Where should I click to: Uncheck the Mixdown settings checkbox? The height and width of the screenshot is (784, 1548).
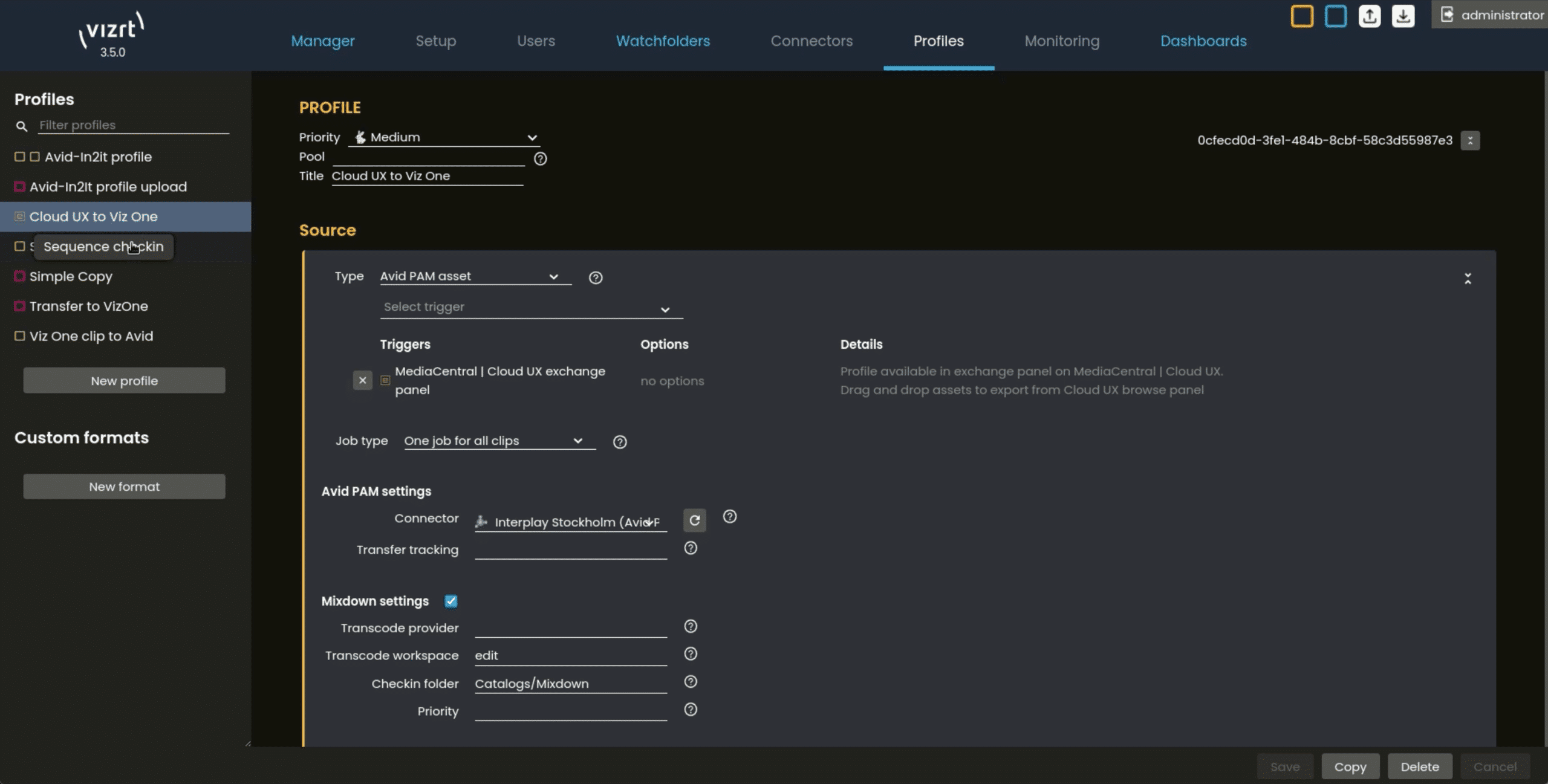tap(450, 601)
